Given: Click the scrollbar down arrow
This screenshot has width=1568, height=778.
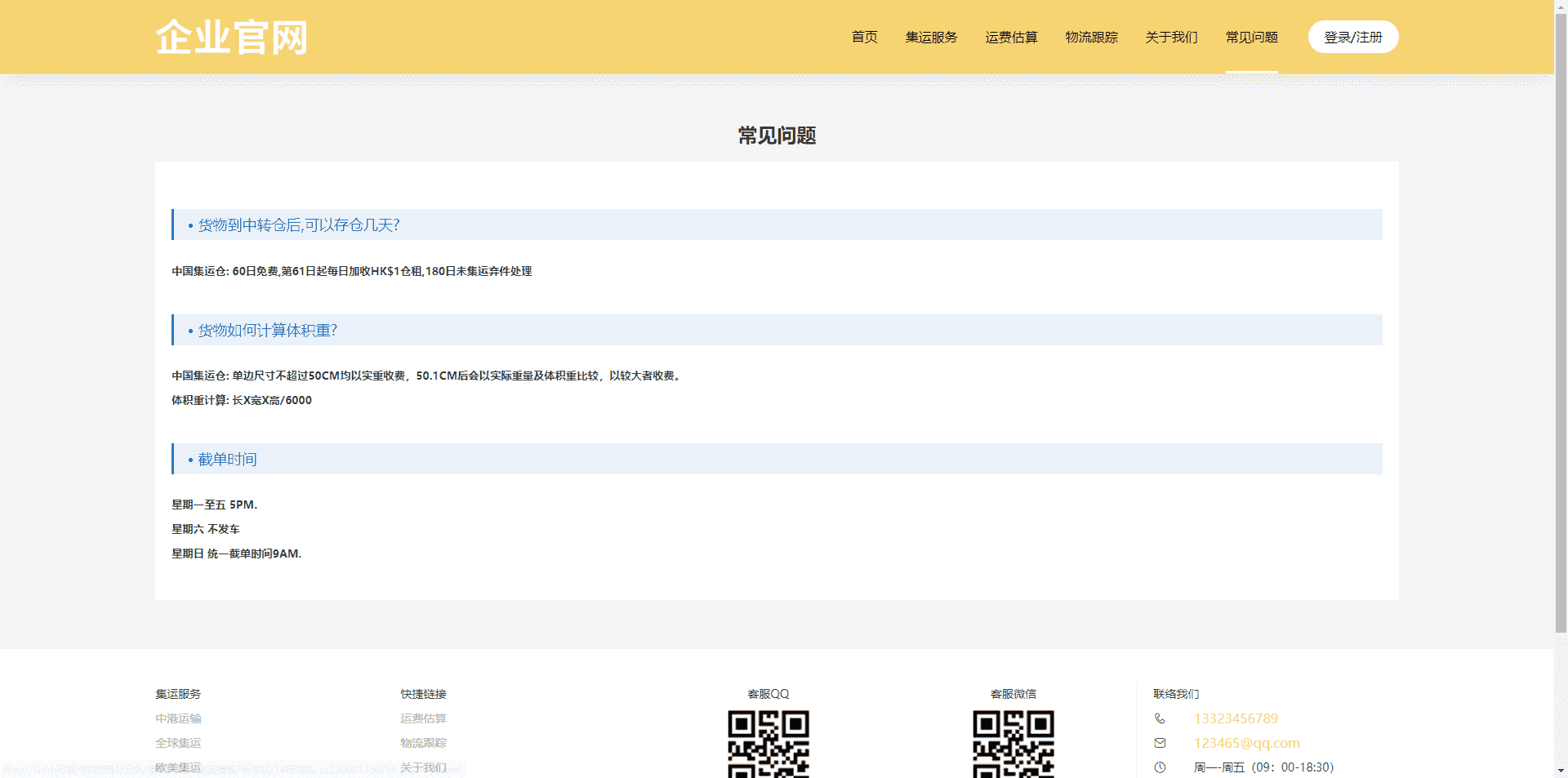Looking at the screenshot, I should coord(1561,771).
